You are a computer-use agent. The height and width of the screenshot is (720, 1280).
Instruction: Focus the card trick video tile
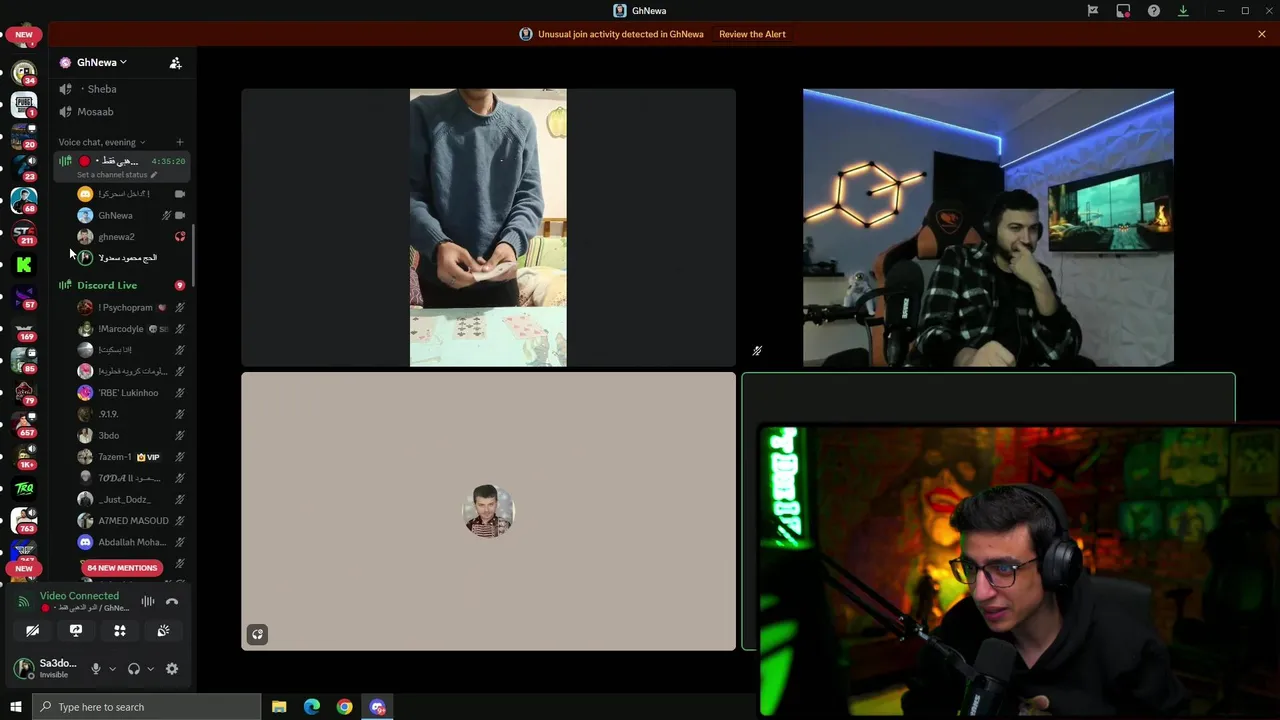[x=488, y=228]
